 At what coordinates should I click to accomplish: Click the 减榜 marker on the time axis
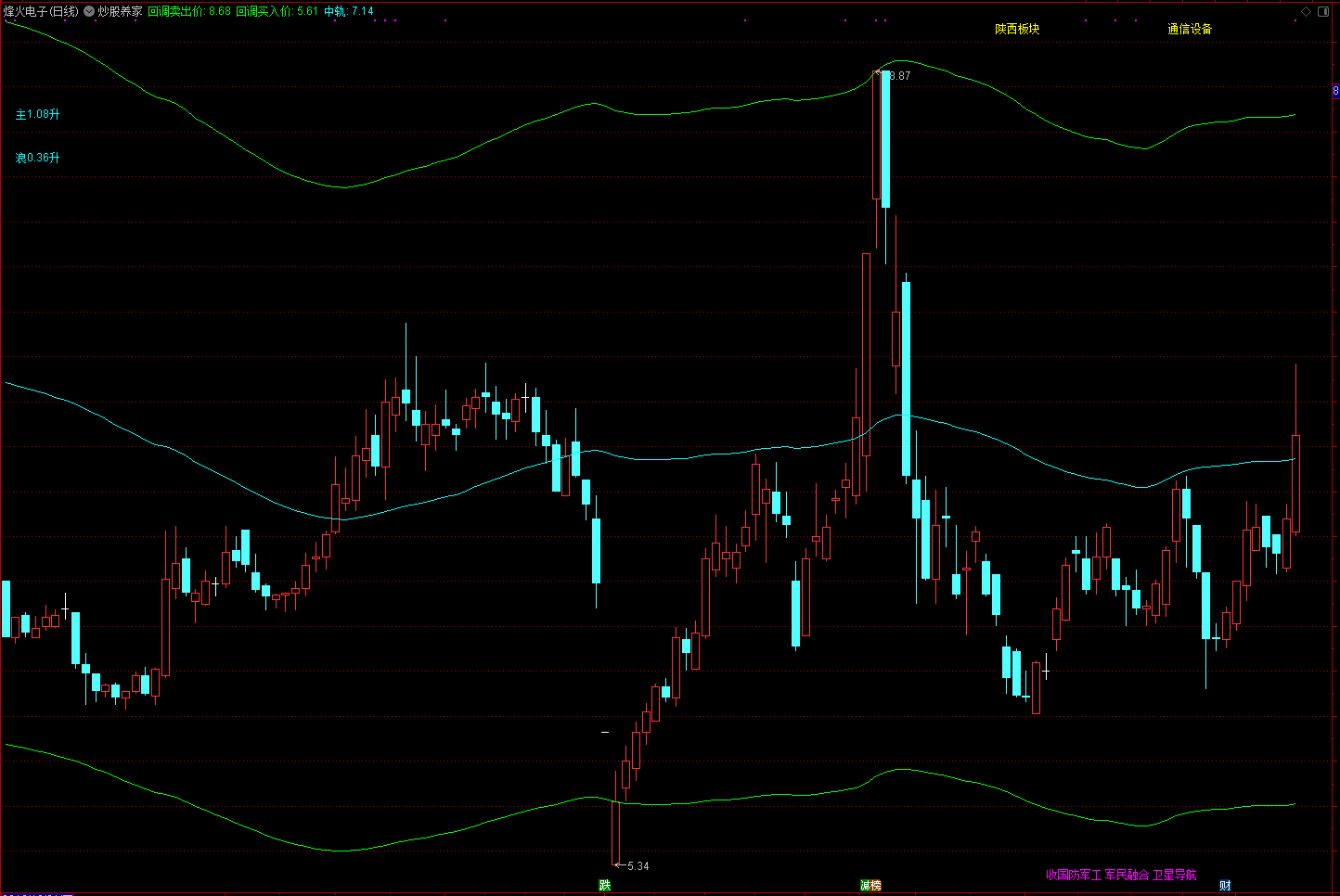tap(870, 886)
